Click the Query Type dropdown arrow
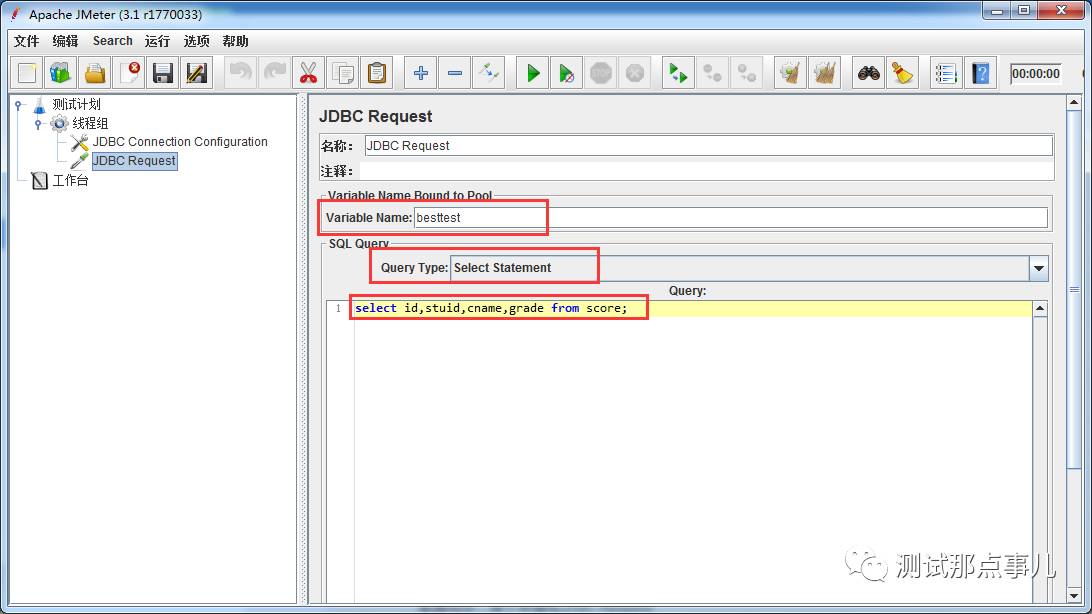 (x=1038, y=268)
